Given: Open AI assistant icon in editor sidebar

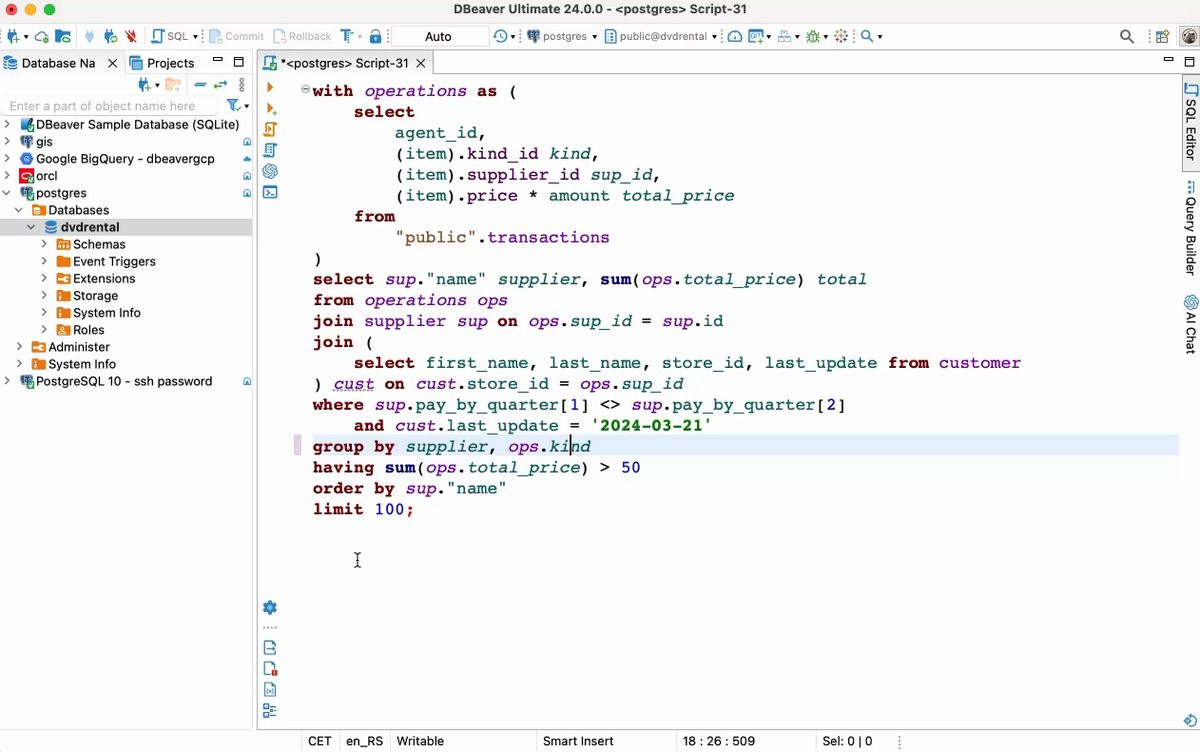Looking at the screenshot, I should click(x=270, y=171).
